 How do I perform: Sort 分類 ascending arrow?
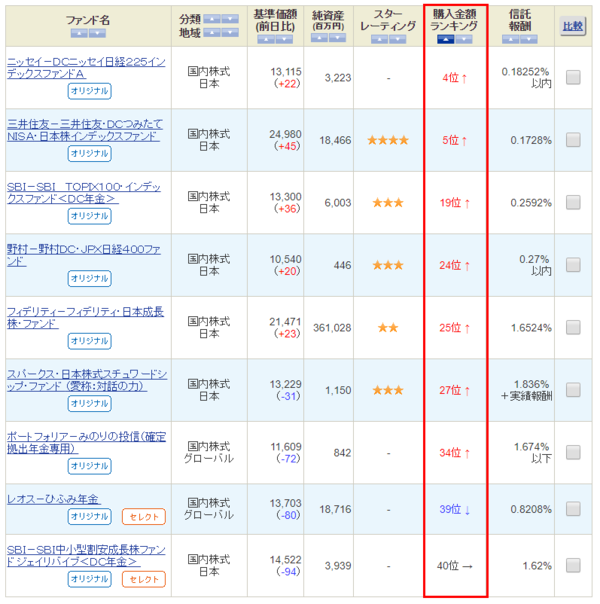point(212,19)
